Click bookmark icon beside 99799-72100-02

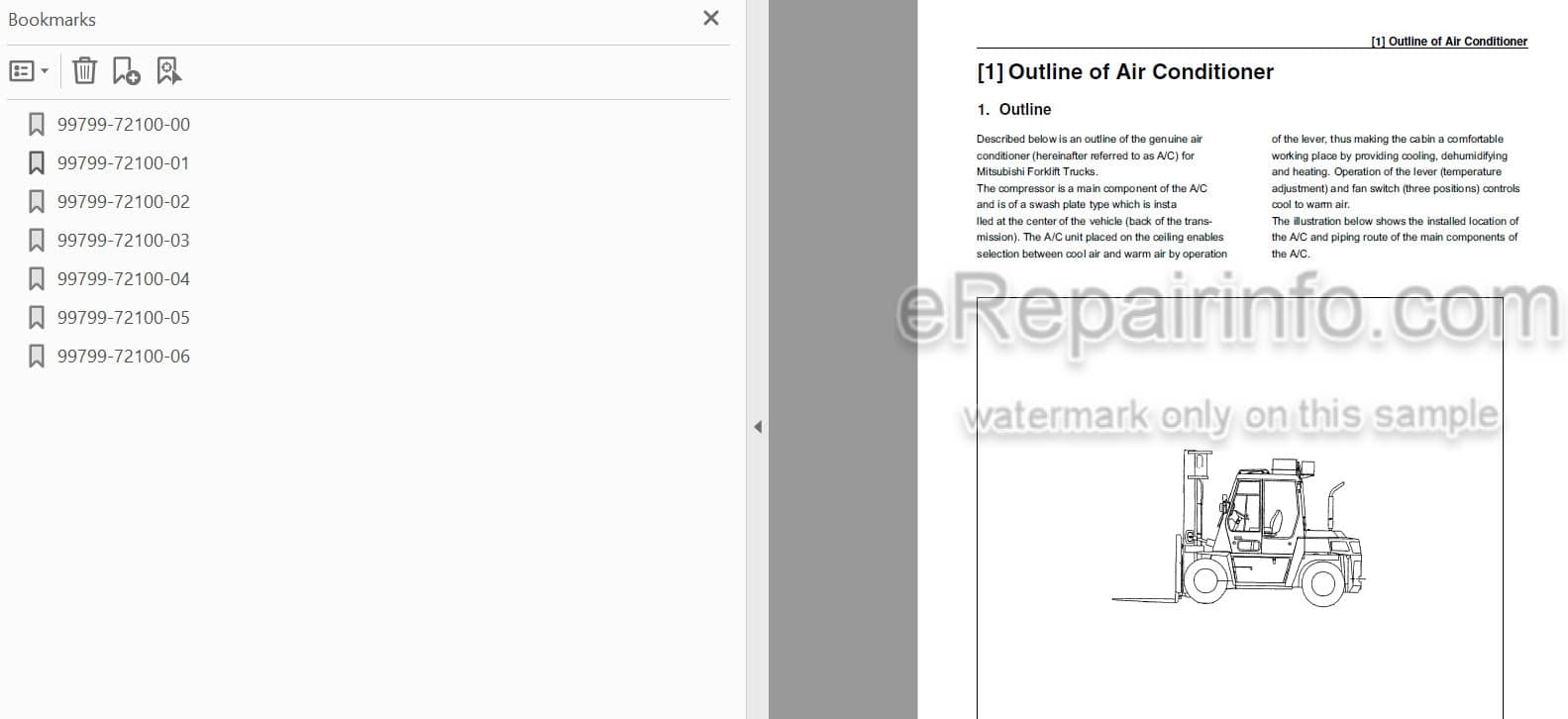point(37,202)
